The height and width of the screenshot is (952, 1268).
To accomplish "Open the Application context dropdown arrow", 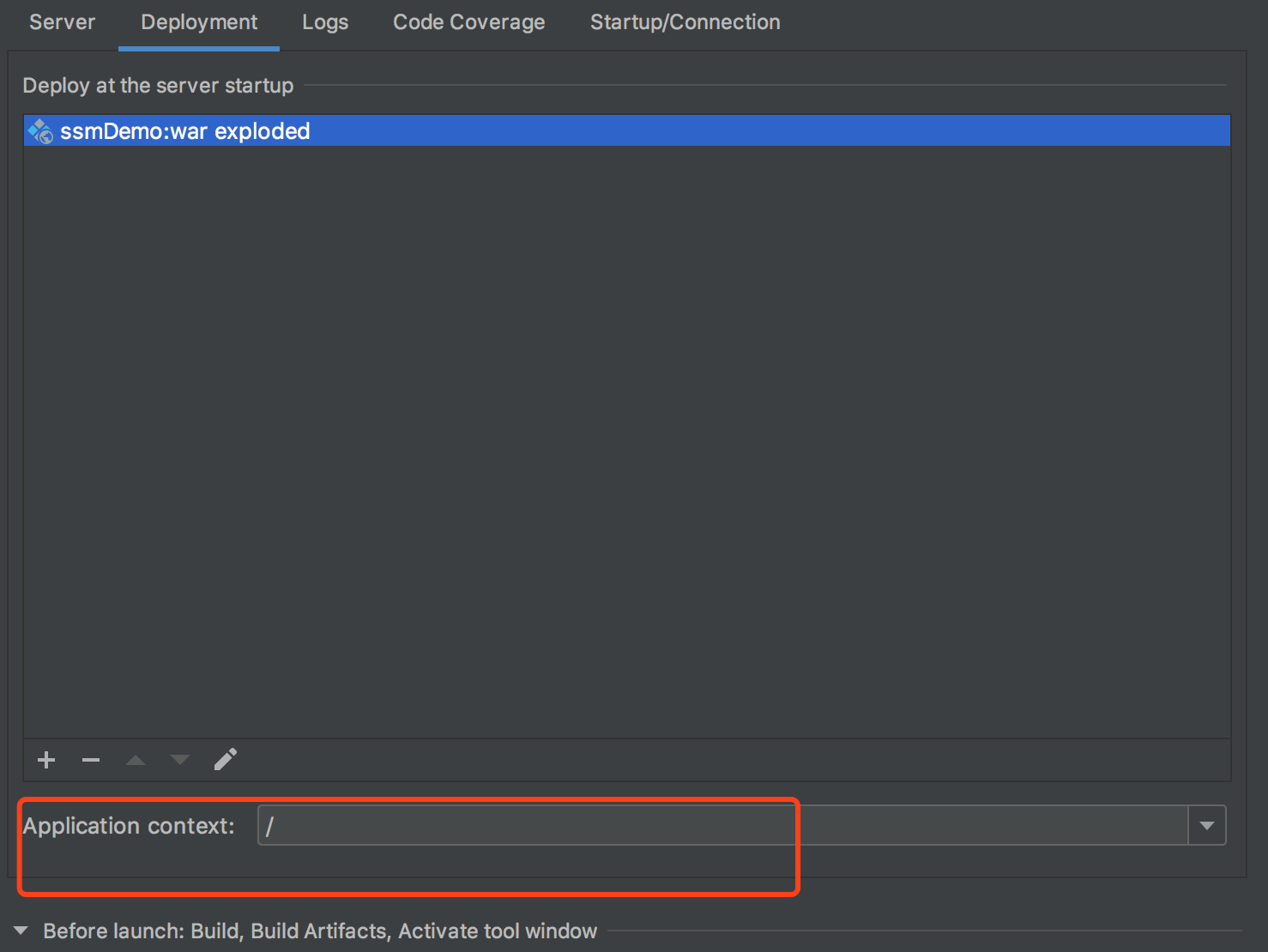I will tap(1207, 825).
